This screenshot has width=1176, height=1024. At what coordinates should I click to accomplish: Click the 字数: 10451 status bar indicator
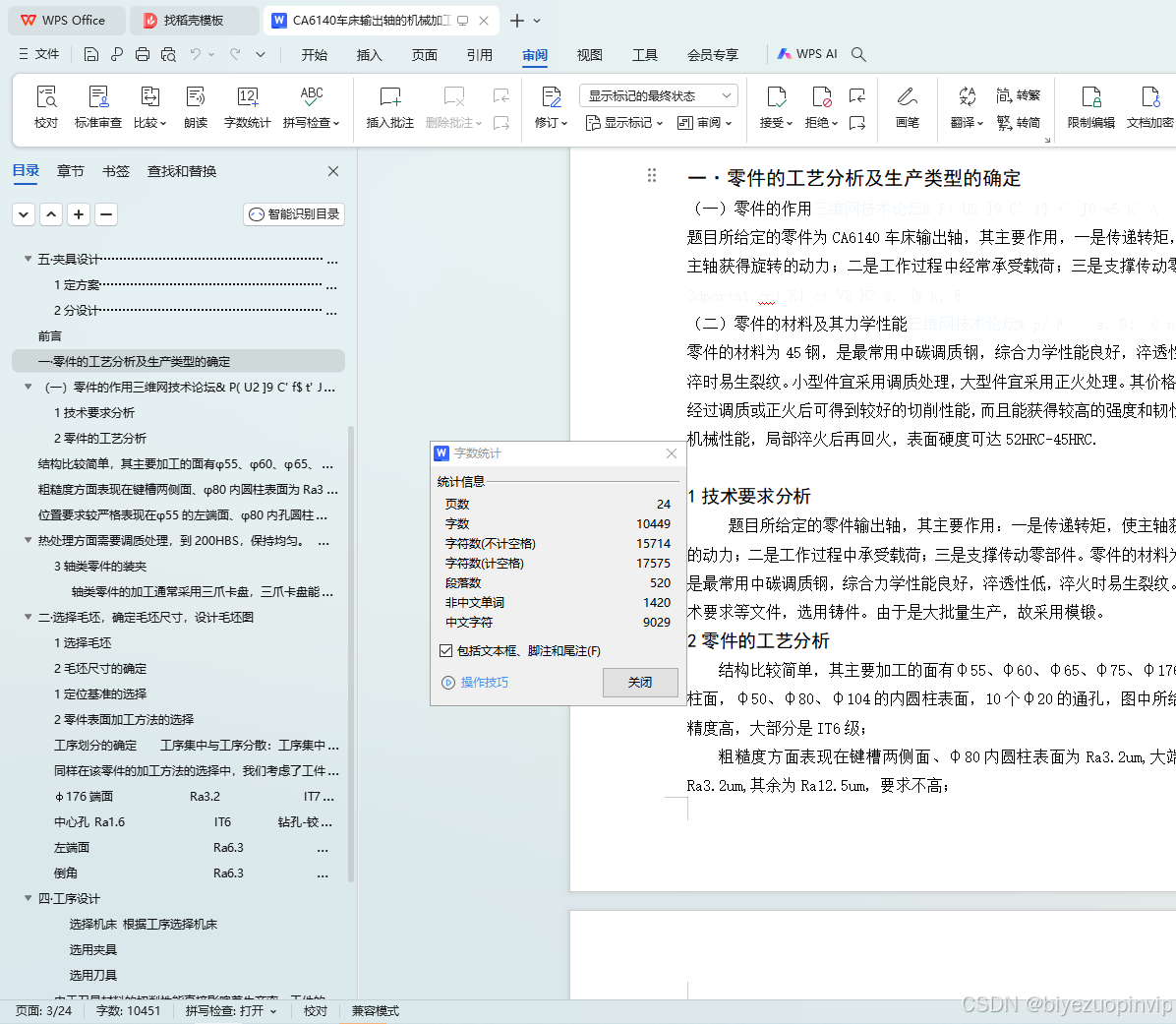128,1010
